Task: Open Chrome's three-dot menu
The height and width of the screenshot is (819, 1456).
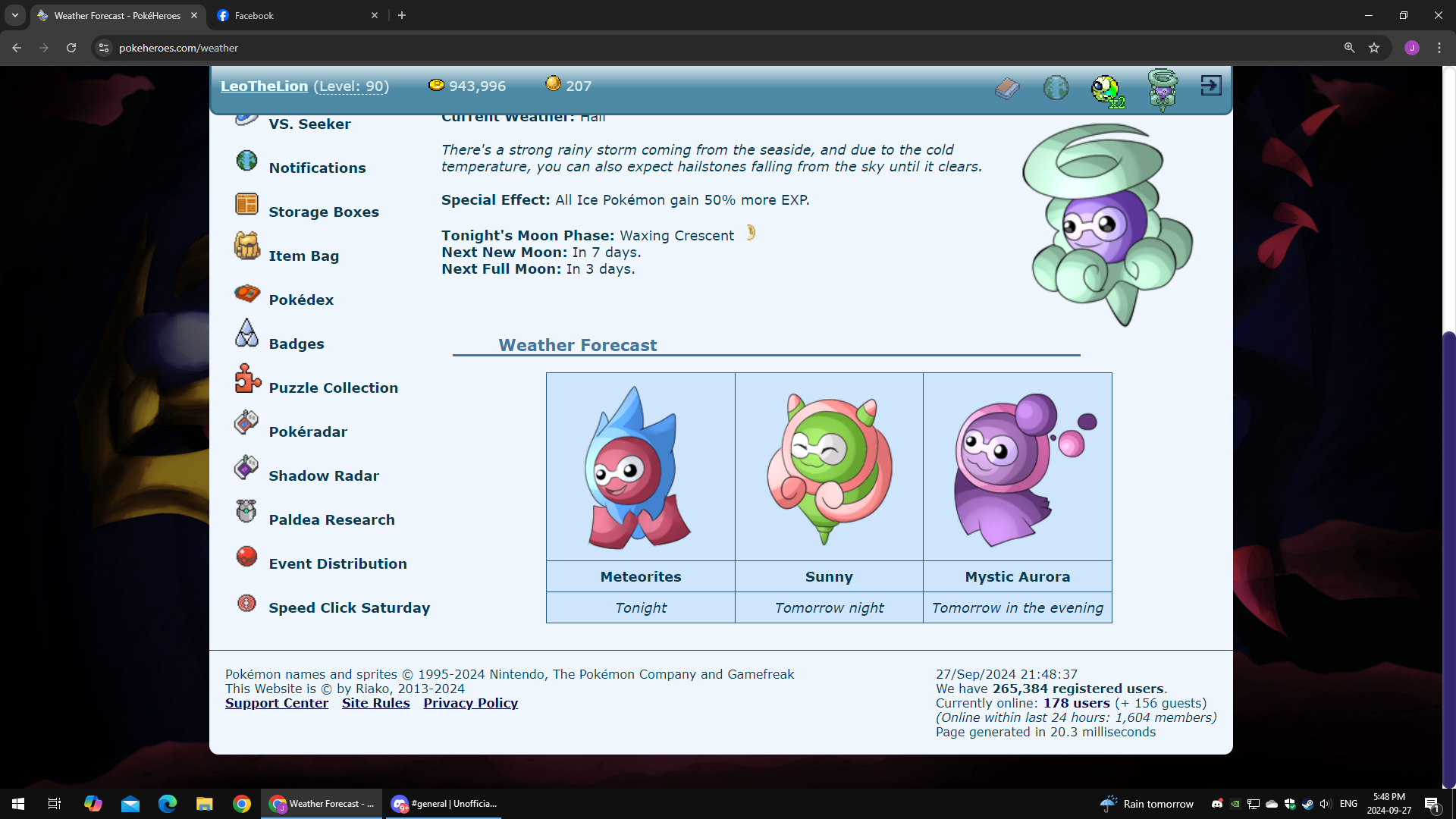Action: [1439, 48]
